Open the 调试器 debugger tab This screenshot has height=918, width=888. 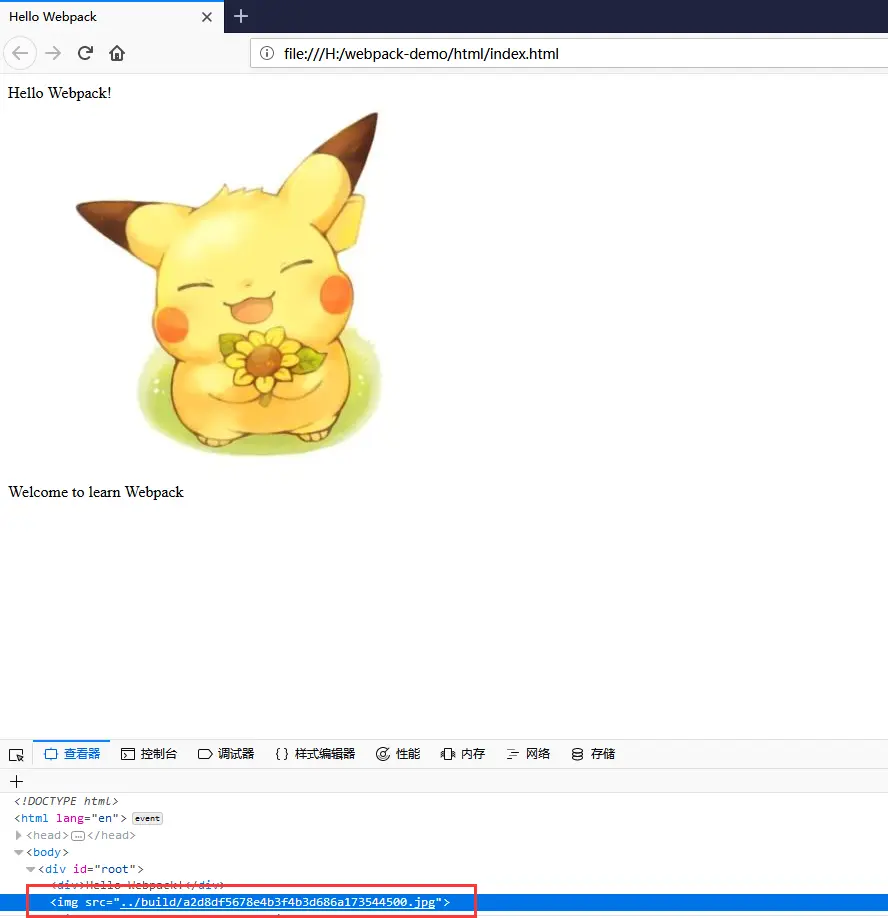tap(226, 754)
